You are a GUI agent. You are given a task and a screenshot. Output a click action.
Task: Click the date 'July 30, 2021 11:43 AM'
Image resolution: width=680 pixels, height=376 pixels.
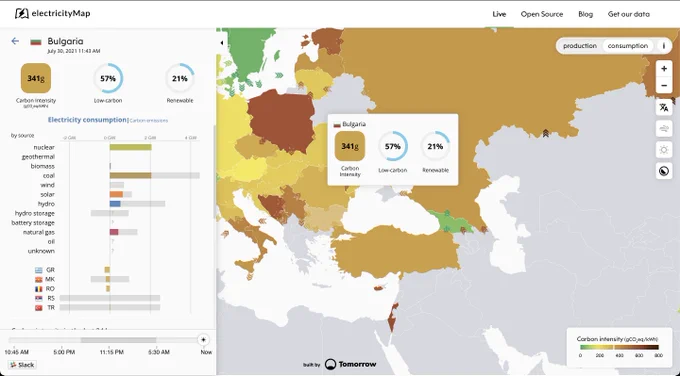74,51
